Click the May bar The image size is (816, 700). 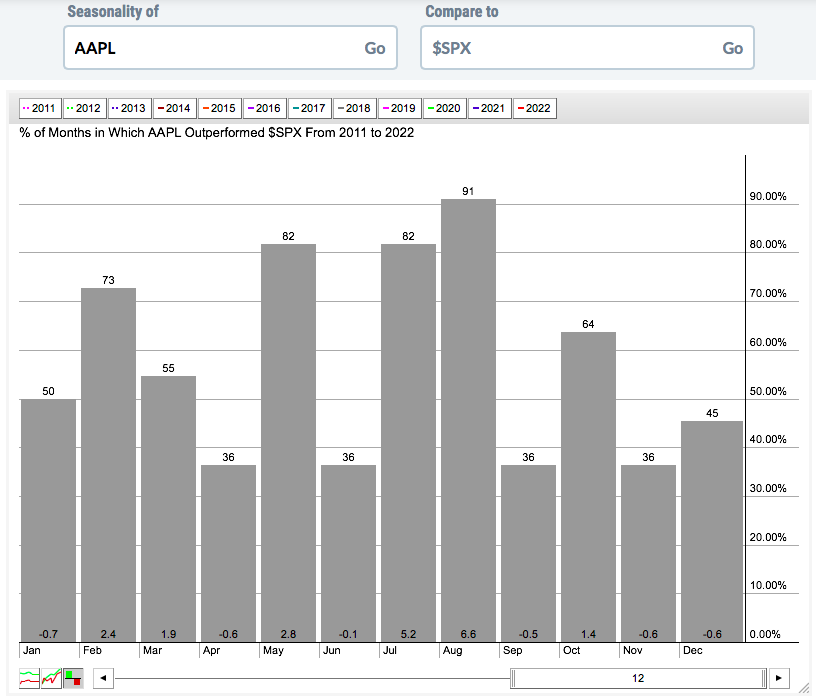tap(288, 443)
